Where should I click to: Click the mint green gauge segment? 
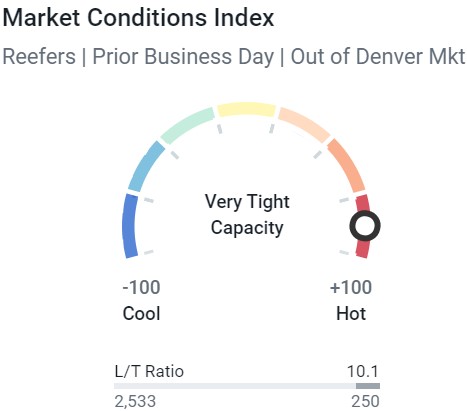187,125
